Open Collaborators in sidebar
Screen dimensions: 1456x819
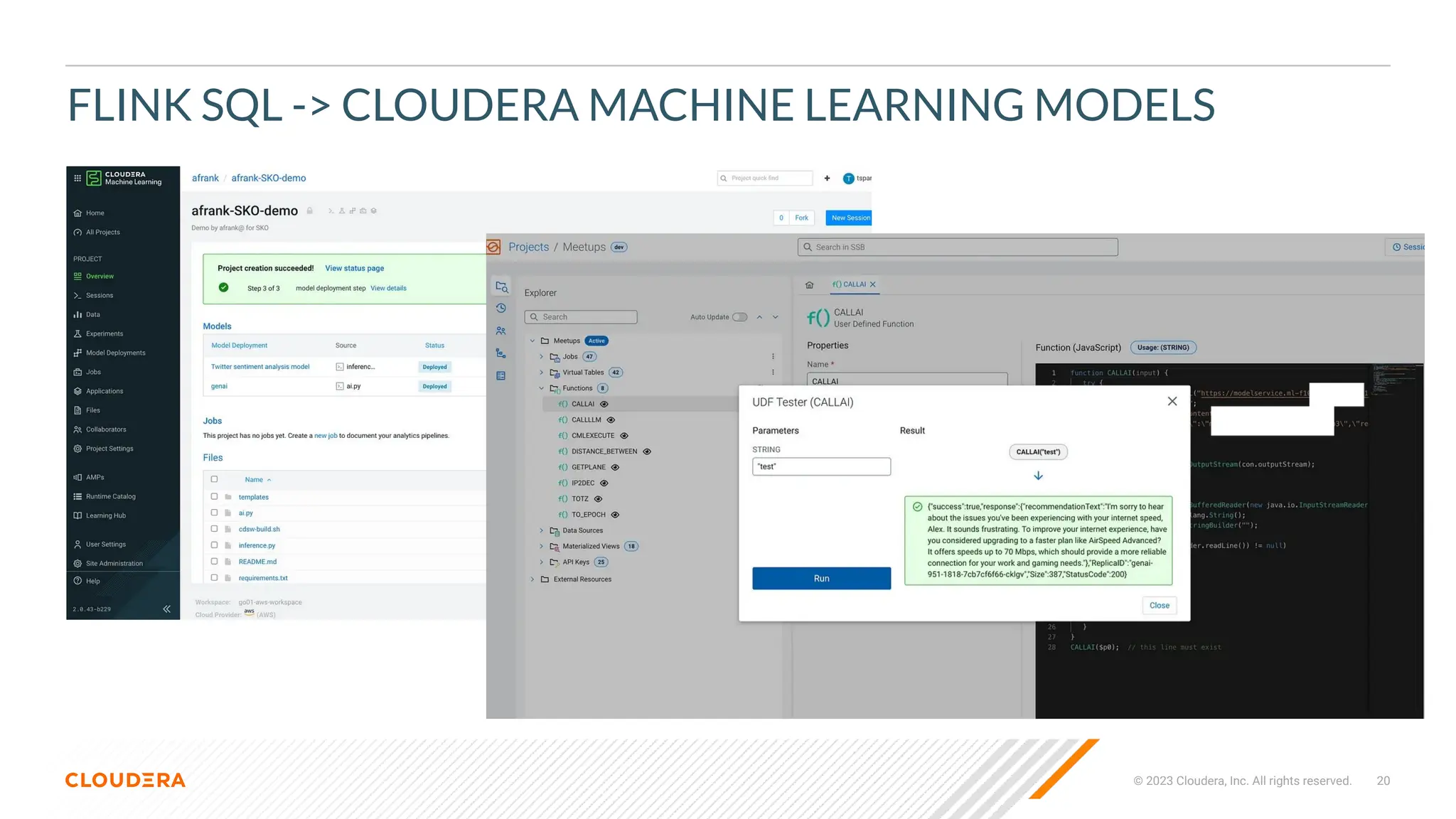point(100,430)
